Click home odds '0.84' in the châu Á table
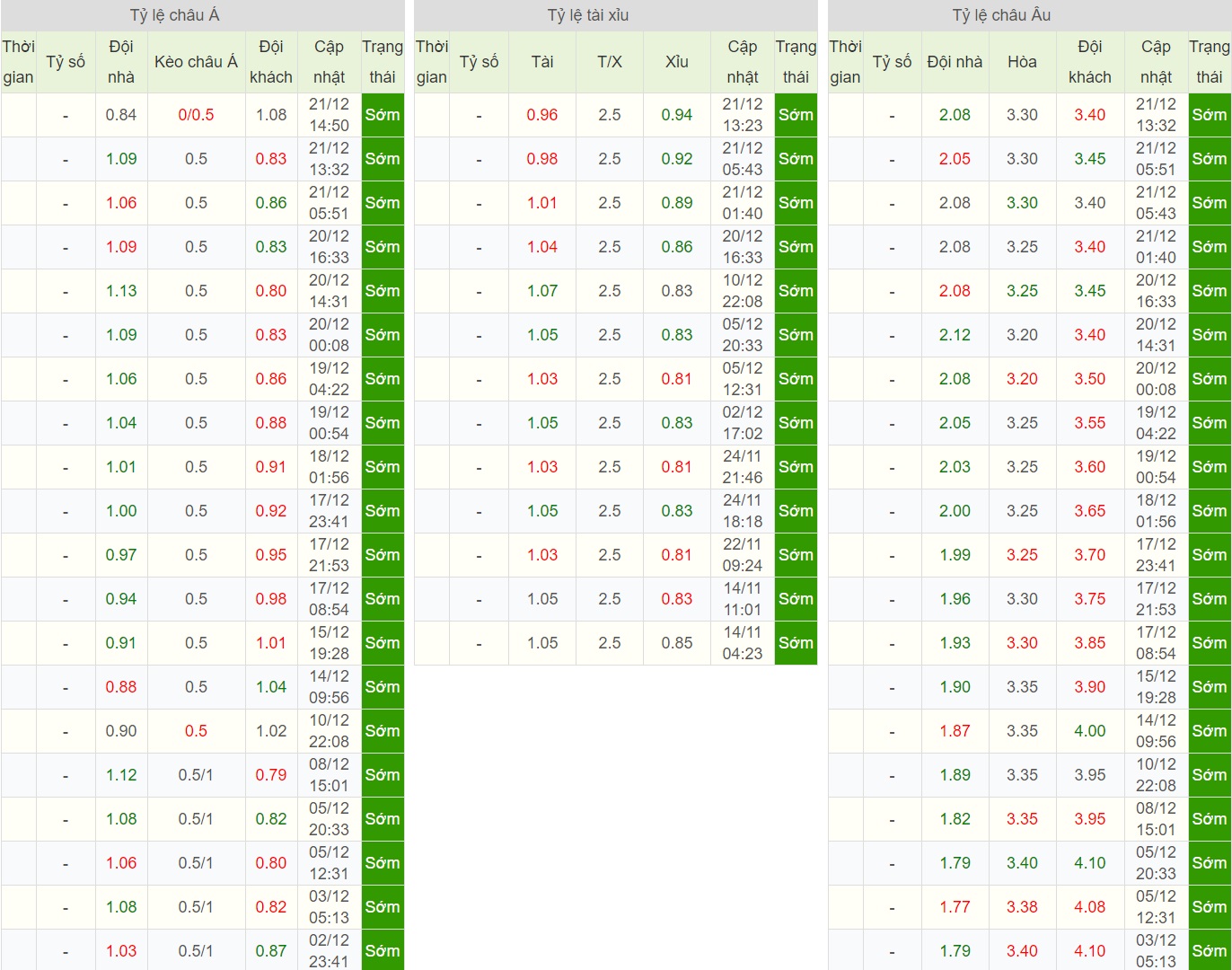This screenshot has height=970, width=1232. (x=121, y=115)
